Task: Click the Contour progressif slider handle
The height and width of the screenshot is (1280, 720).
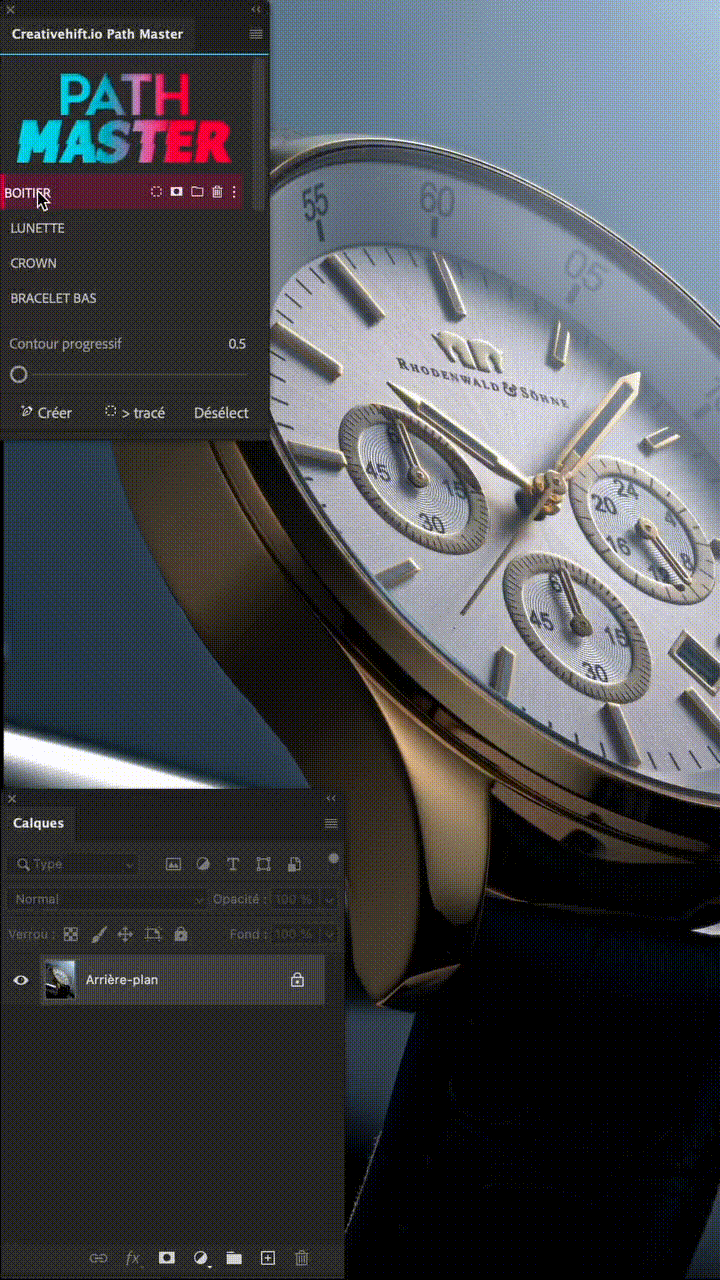Action: (18, 375)
